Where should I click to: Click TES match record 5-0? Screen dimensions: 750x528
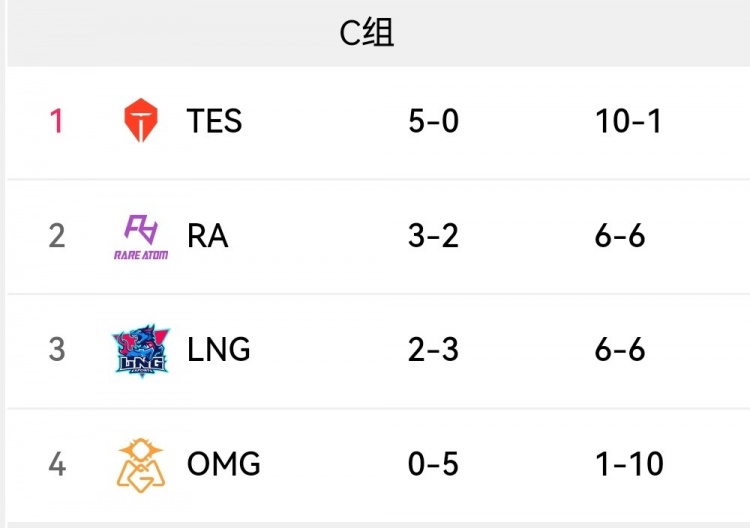(433, 121)
